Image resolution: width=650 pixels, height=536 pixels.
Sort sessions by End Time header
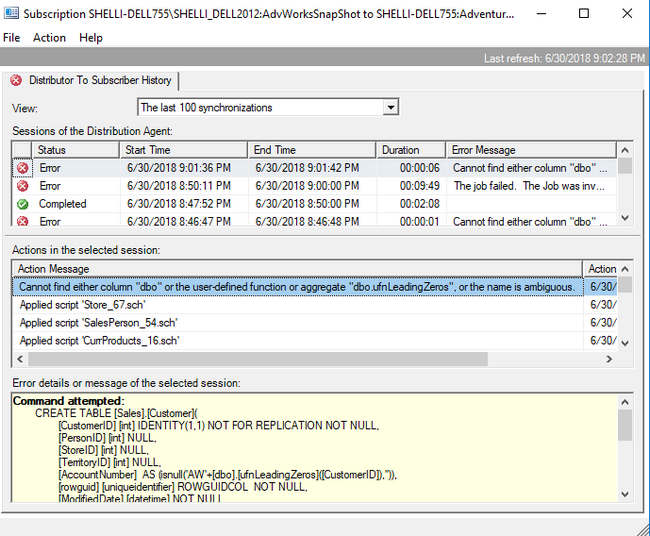pos(312,150)
